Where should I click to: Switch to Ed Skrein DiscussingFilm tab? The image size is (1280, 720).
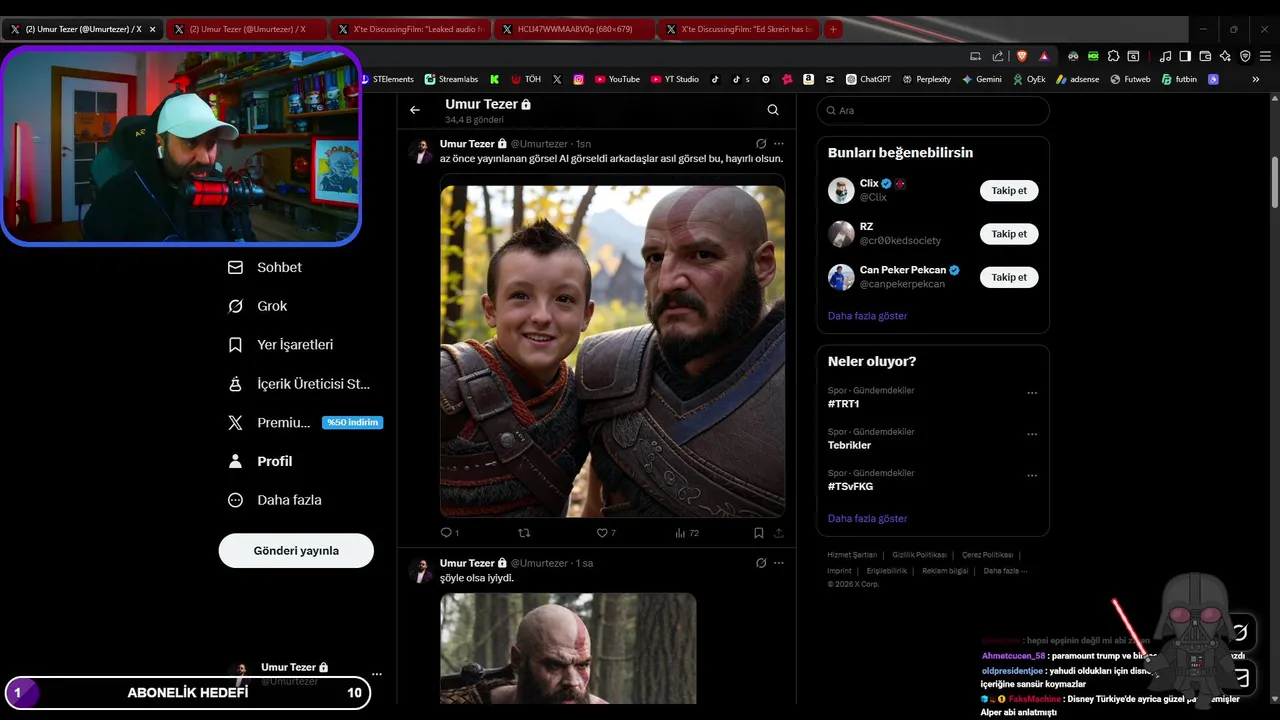(739, 29)
